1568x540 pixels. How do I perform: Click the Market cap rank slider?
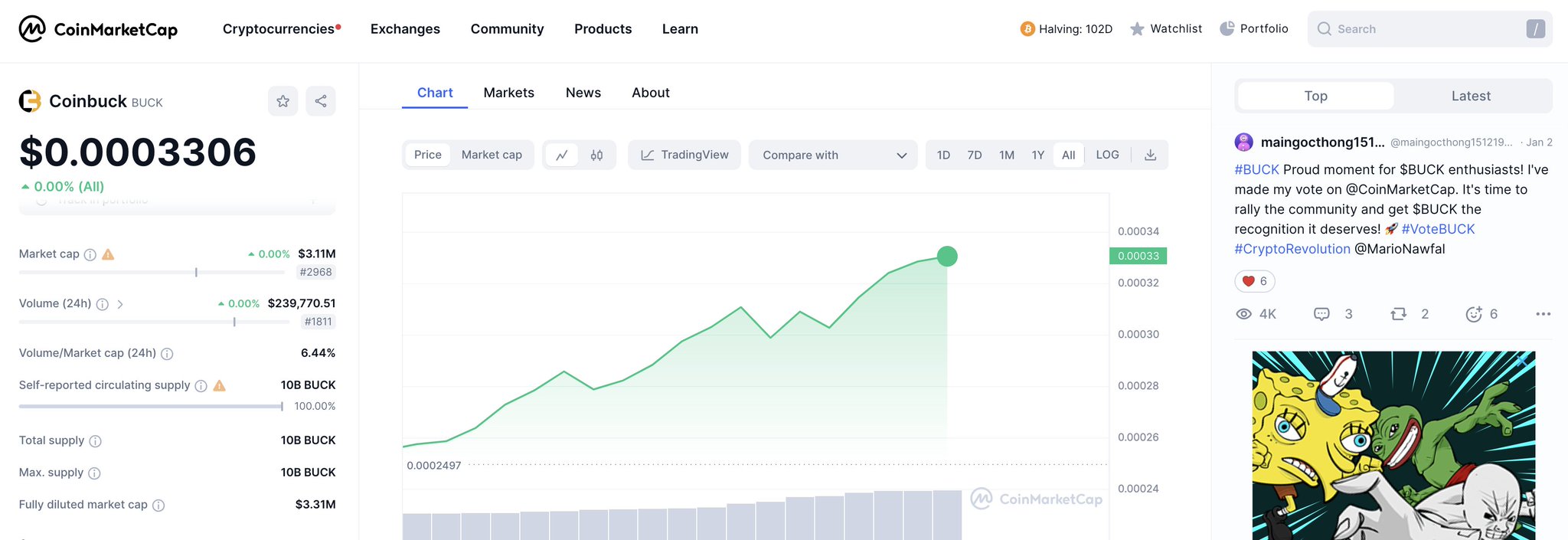152,272
